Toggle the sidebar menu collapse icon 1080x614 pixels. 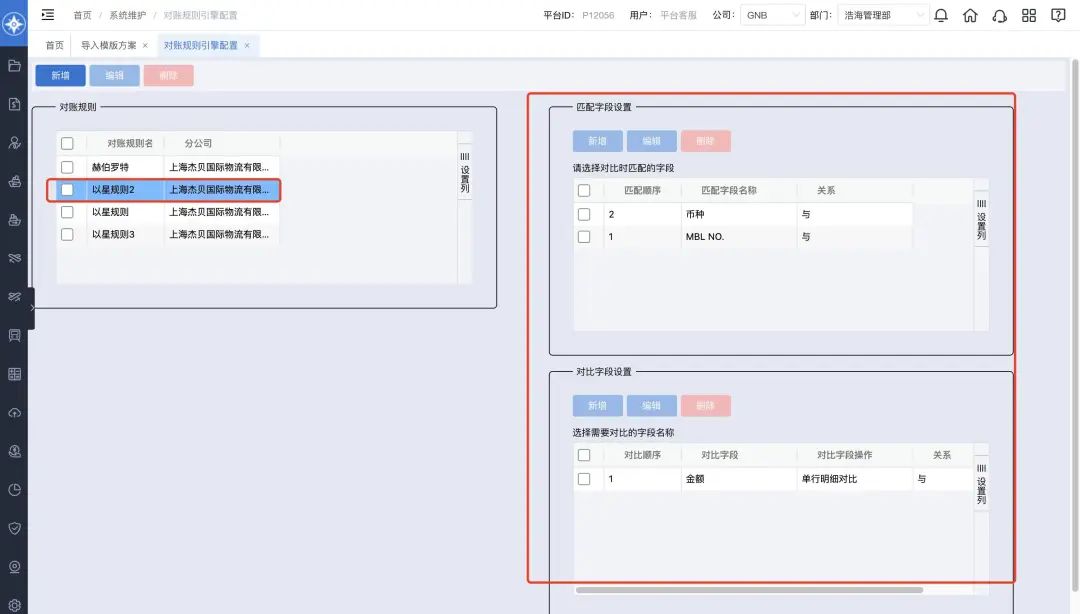[48, 15]
